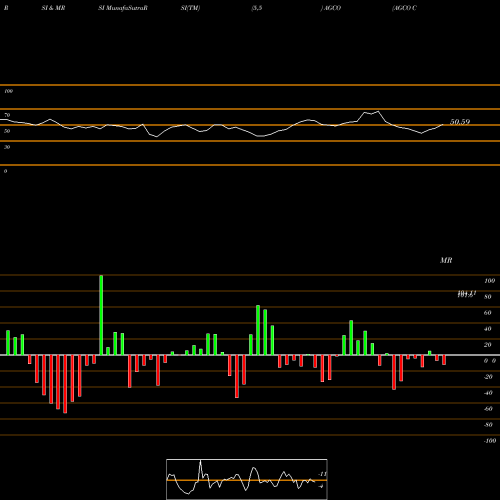The width and height of the screenshot is (500, 500).
Task: Click the RSI axis label 30
Action: [7, 147]
